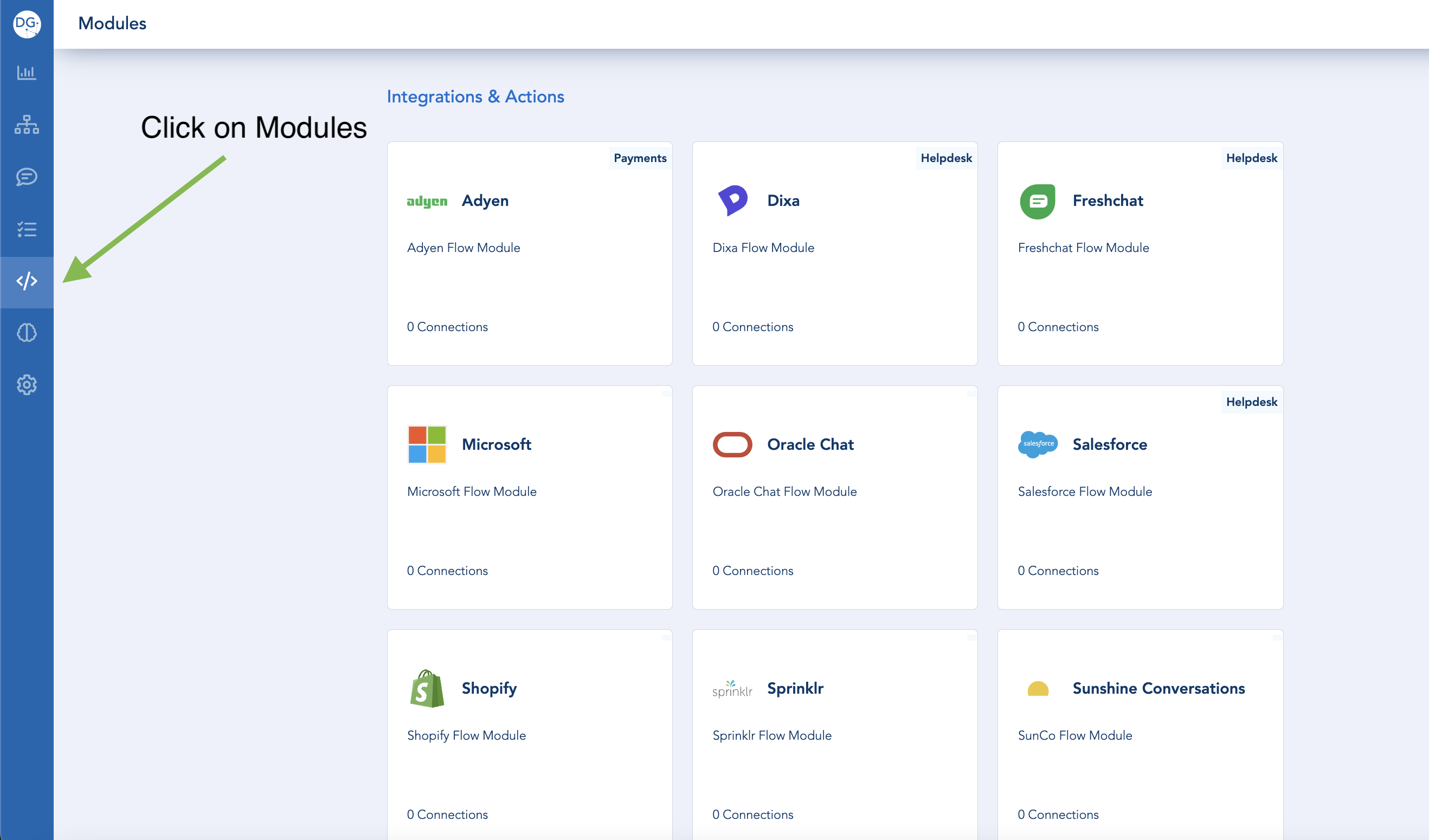Click the Freshchat logo
The width and height of the screenshot is (1429, 840).
pos(1038,201)
